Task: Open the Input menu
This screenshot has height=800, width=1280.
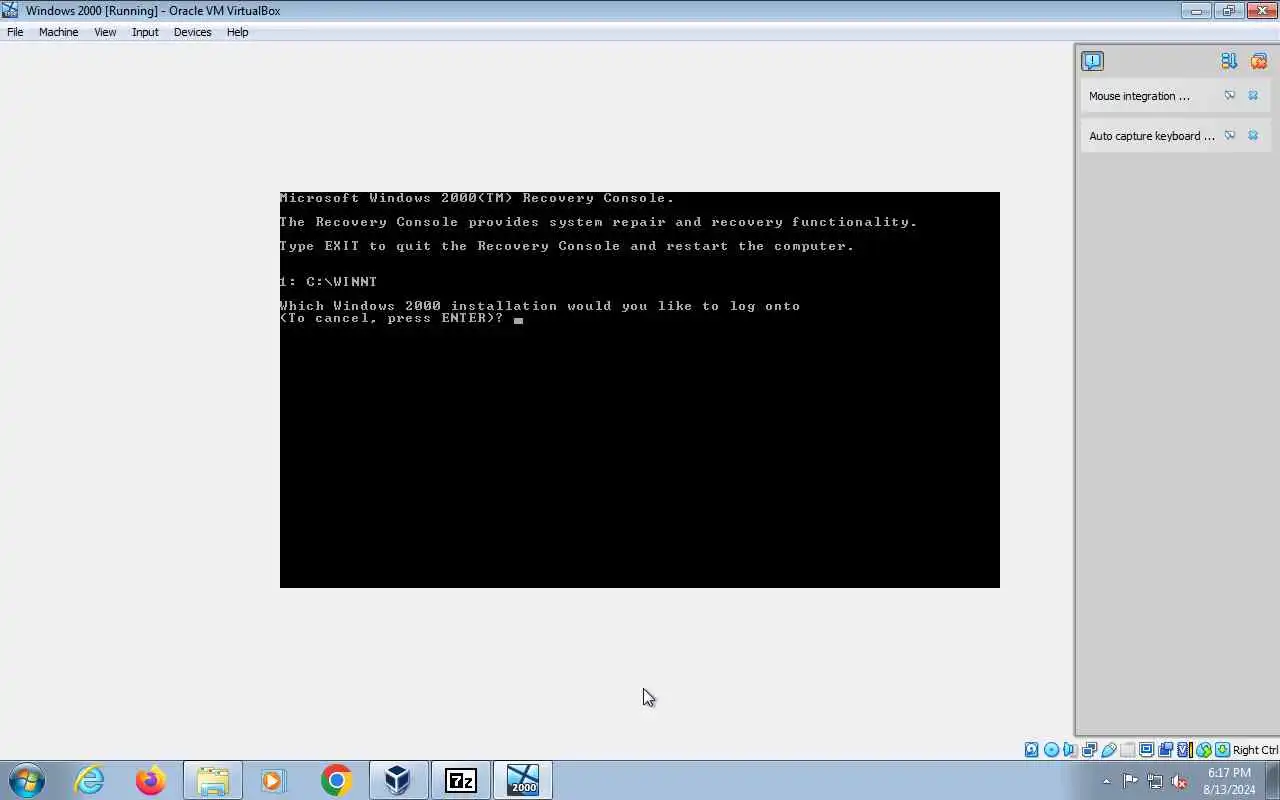Action: (145, 32)
